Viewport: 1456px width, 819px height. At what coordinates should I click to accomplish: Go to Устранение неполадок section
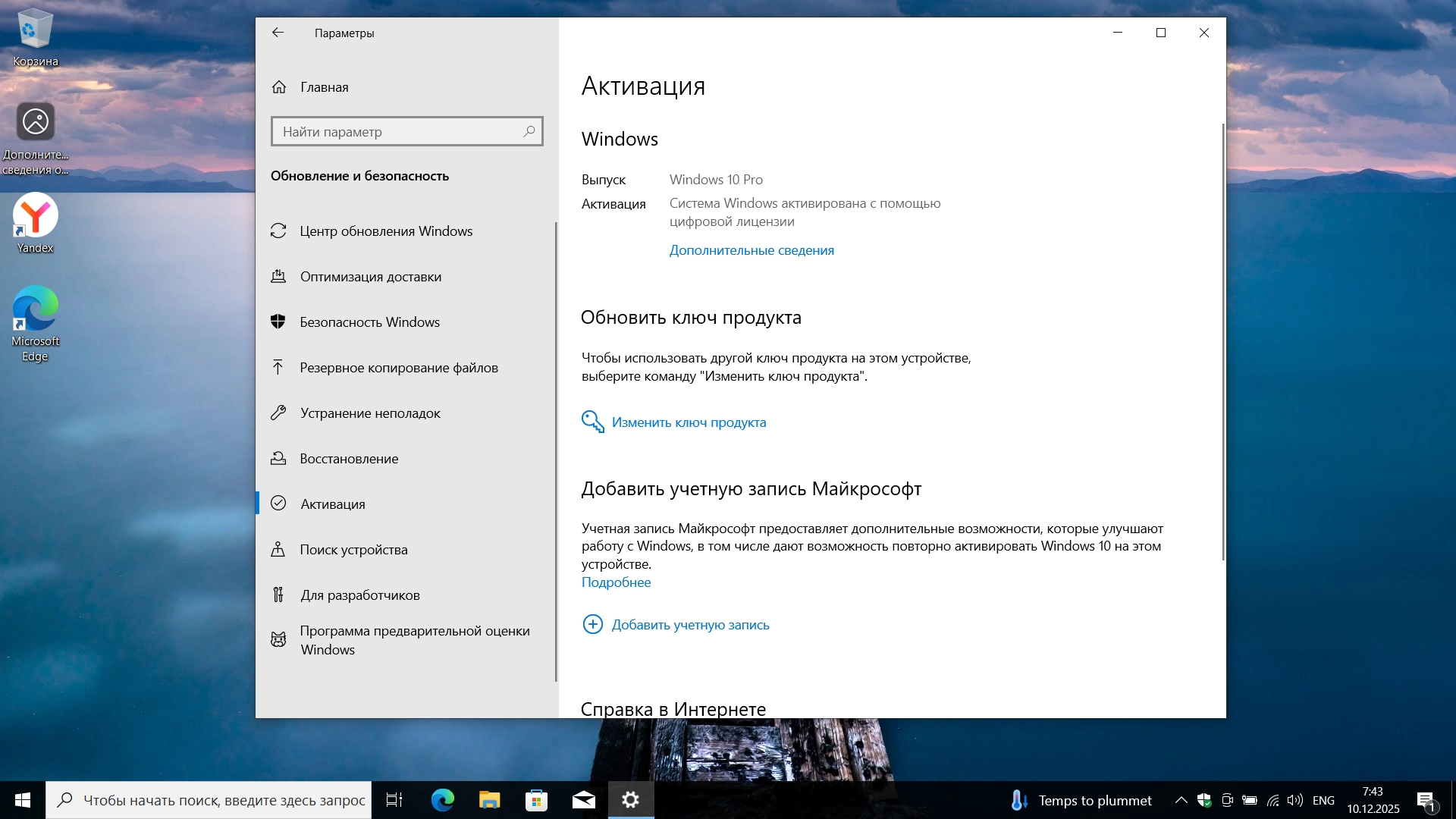pos(369,413)
